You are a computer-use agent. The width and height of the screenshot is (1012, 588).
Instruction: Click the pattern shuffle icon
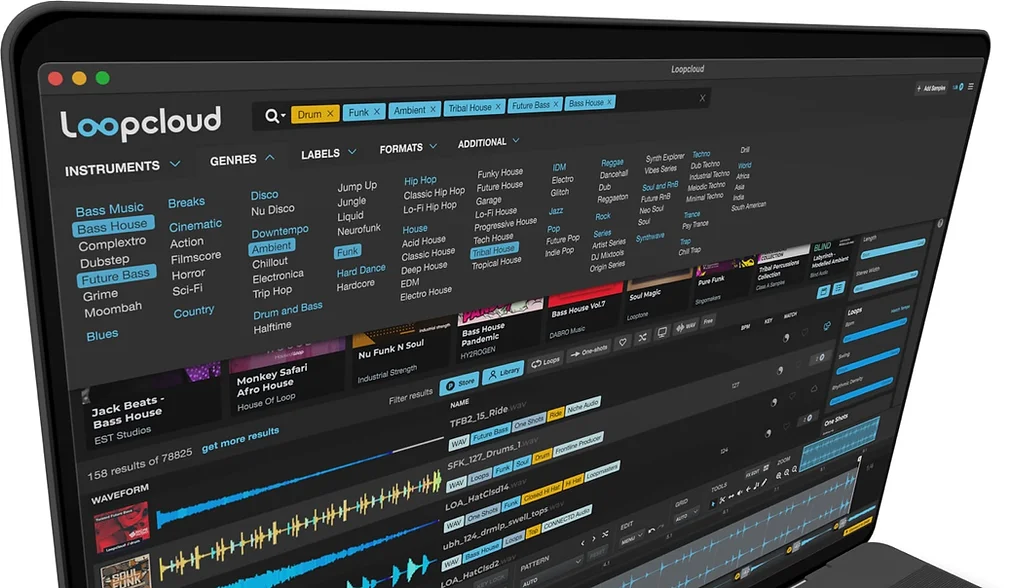click(x=605, y=535)
